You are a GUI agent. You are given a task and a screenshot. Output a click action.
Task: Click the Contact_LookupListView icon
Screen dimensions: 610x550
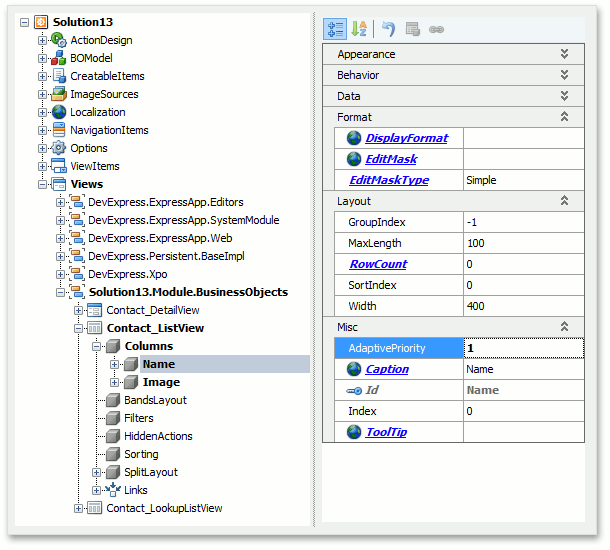pos(95,508)
